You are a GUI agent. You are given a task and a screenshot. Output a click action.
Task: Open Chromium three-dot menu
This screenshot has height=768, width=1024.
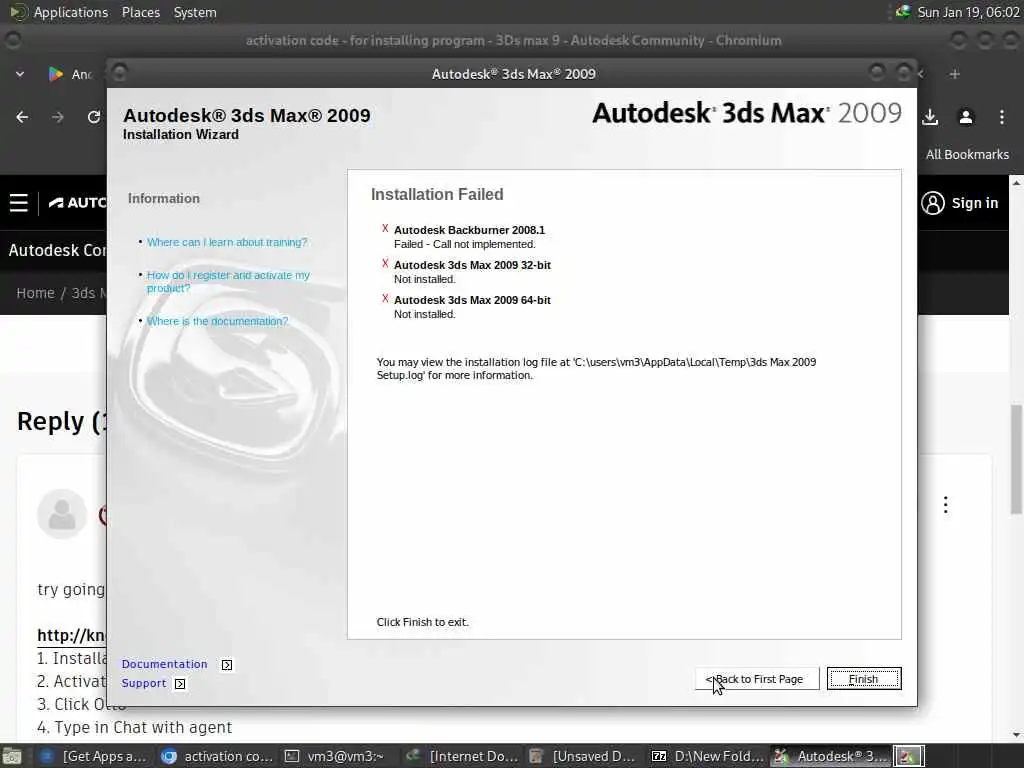[x=1002, y=117]
